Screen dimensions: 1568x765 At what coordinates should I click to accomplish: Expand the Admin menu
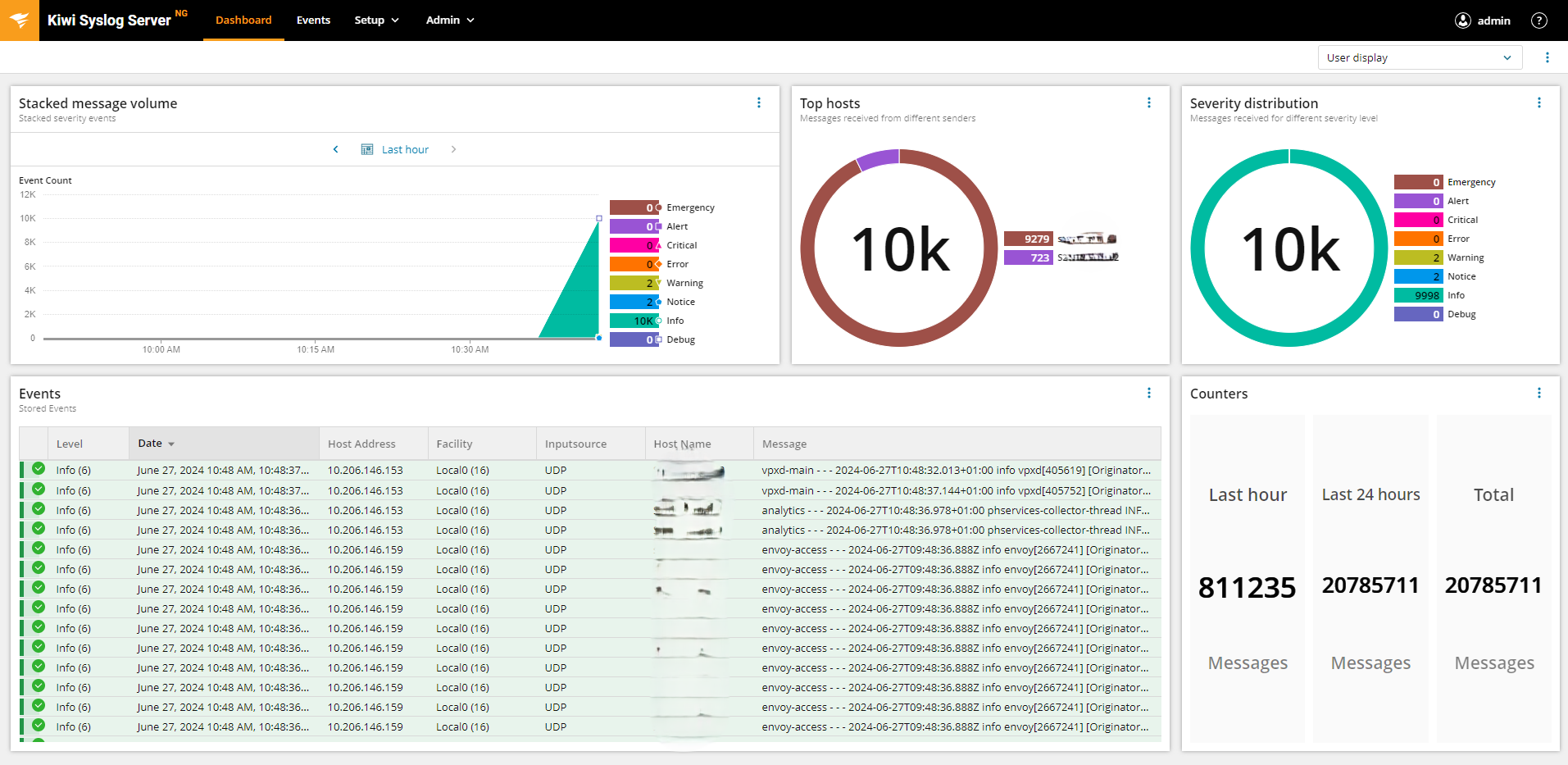click(x=450, y=20)
